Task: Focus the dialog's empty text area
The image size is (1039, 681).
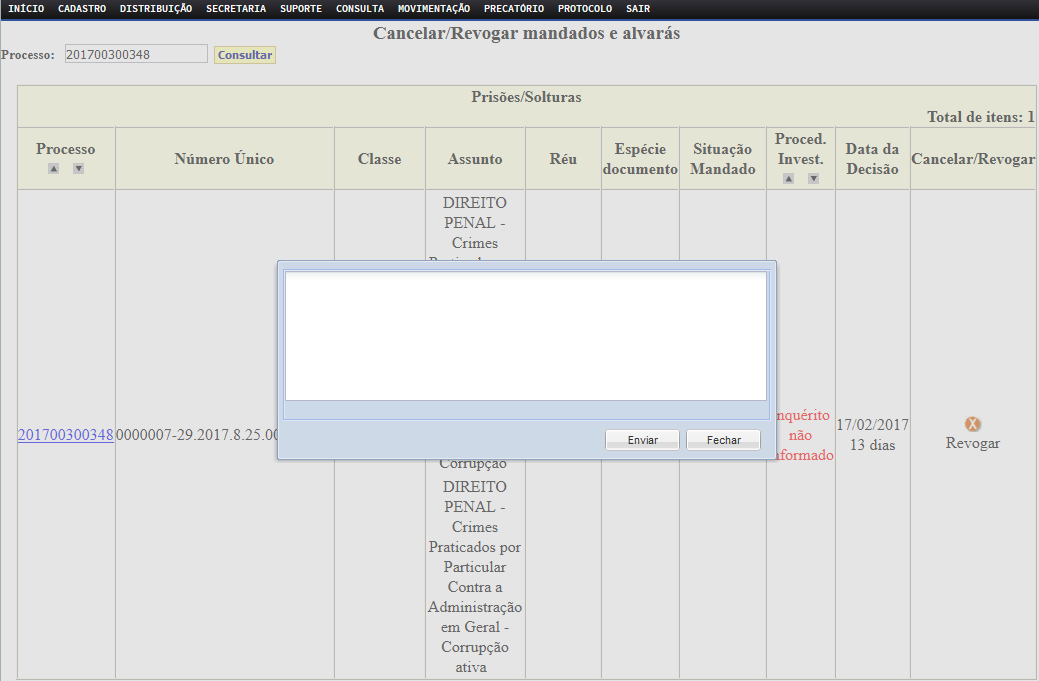Action: pyautogui.click(x=525, y=335)
